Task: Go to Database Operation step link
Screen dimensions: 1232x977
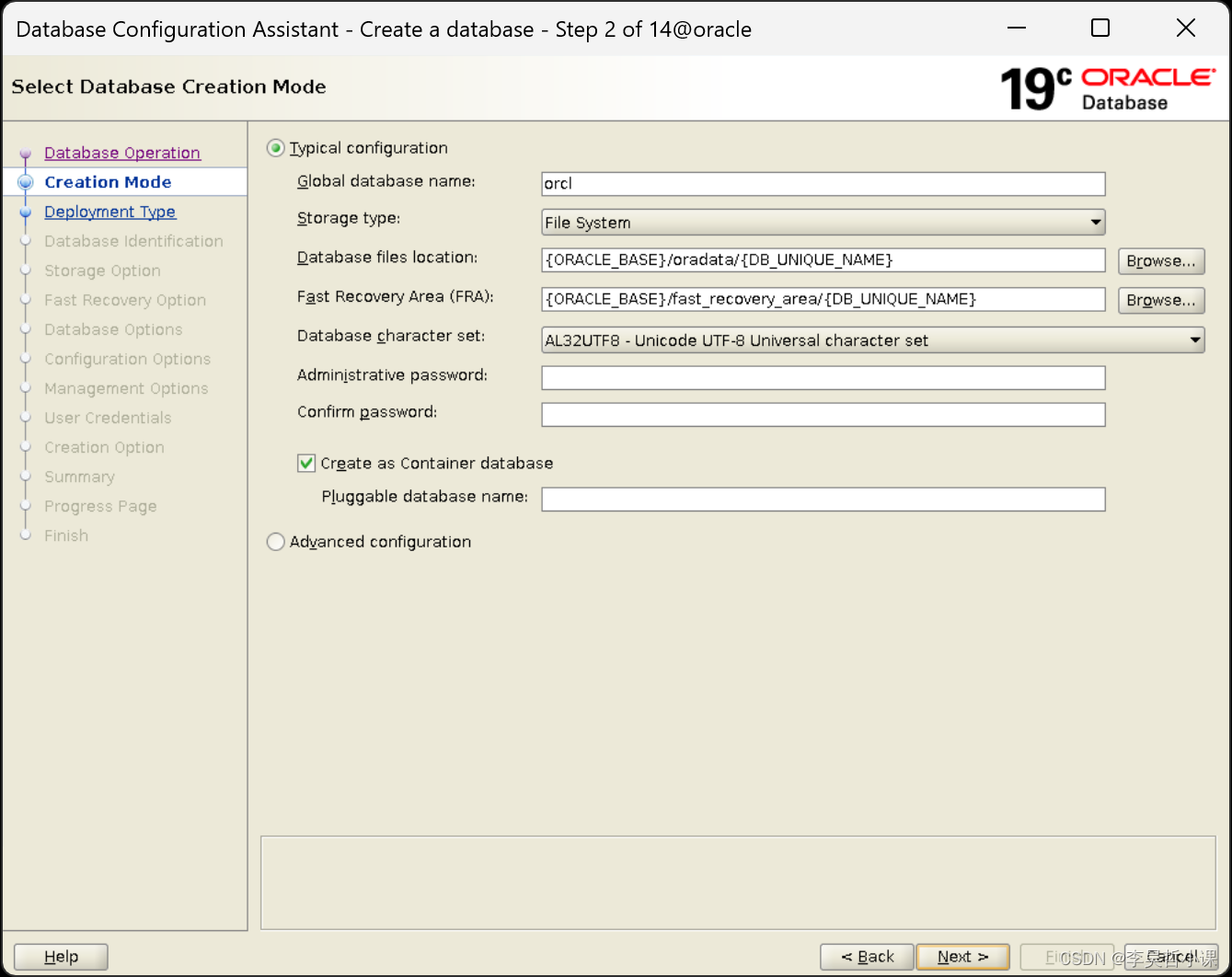Action: 122,153
